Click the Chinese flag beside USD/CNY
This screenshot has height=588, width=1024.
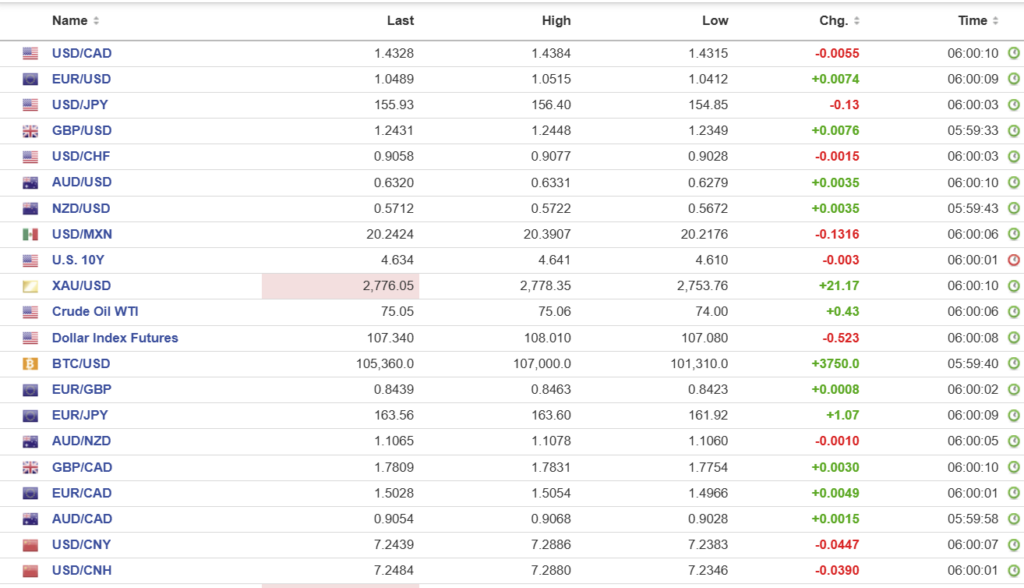click(30, 545)
